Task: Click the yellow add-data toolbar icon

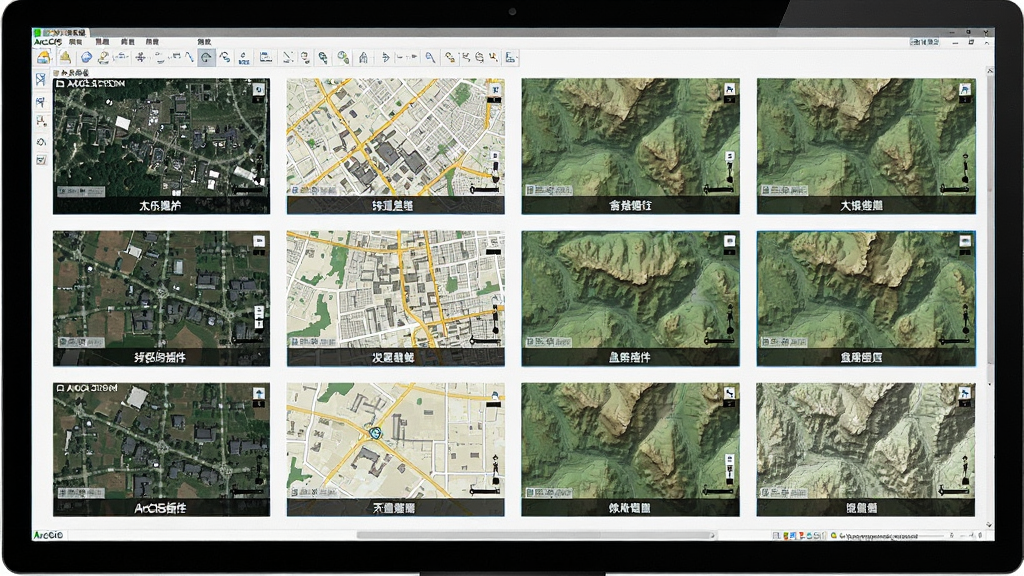Action: point(65,57)
